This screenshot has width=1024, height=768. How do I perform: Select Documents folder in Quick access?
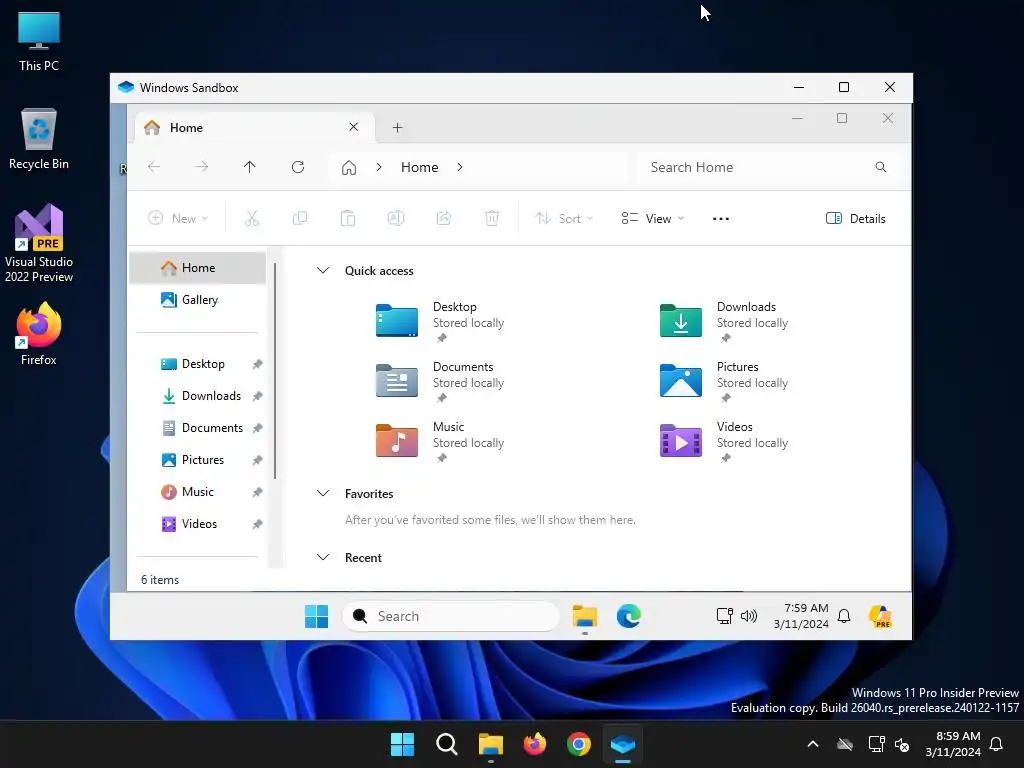pos(441,381)
